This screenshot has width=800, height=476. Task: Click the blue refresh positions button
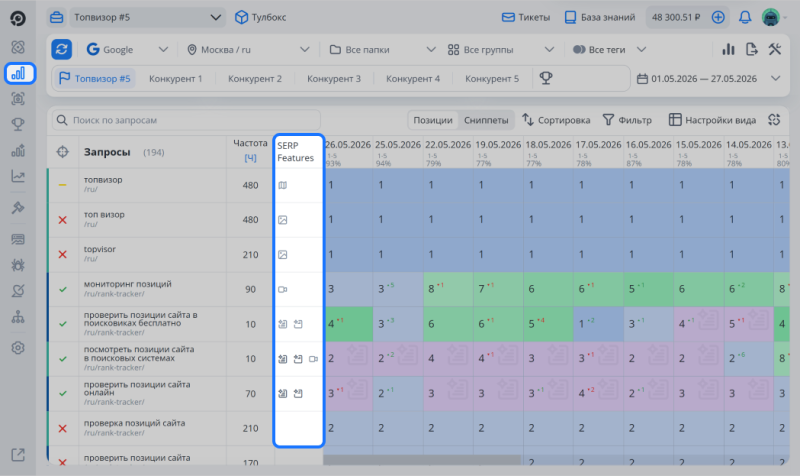click(62, 49)
